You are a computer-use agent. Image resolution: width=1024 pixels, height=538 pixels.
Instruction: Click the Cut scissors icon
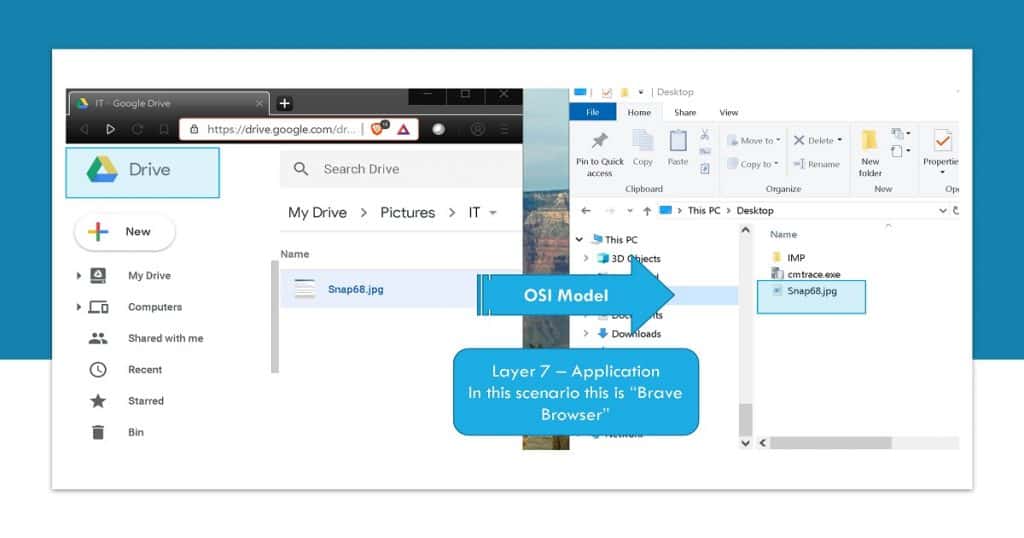(x=705, y=134)
